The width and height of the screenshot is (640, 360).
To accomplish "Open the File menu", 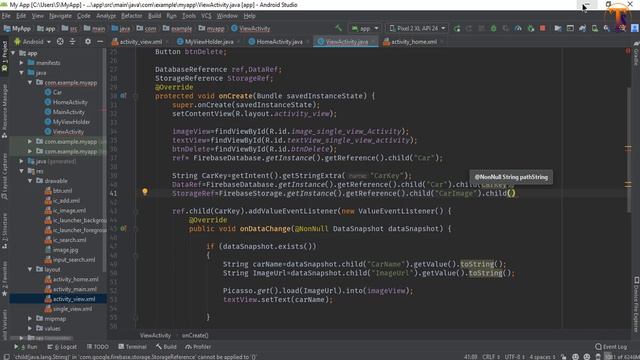I will click(6, 16).
